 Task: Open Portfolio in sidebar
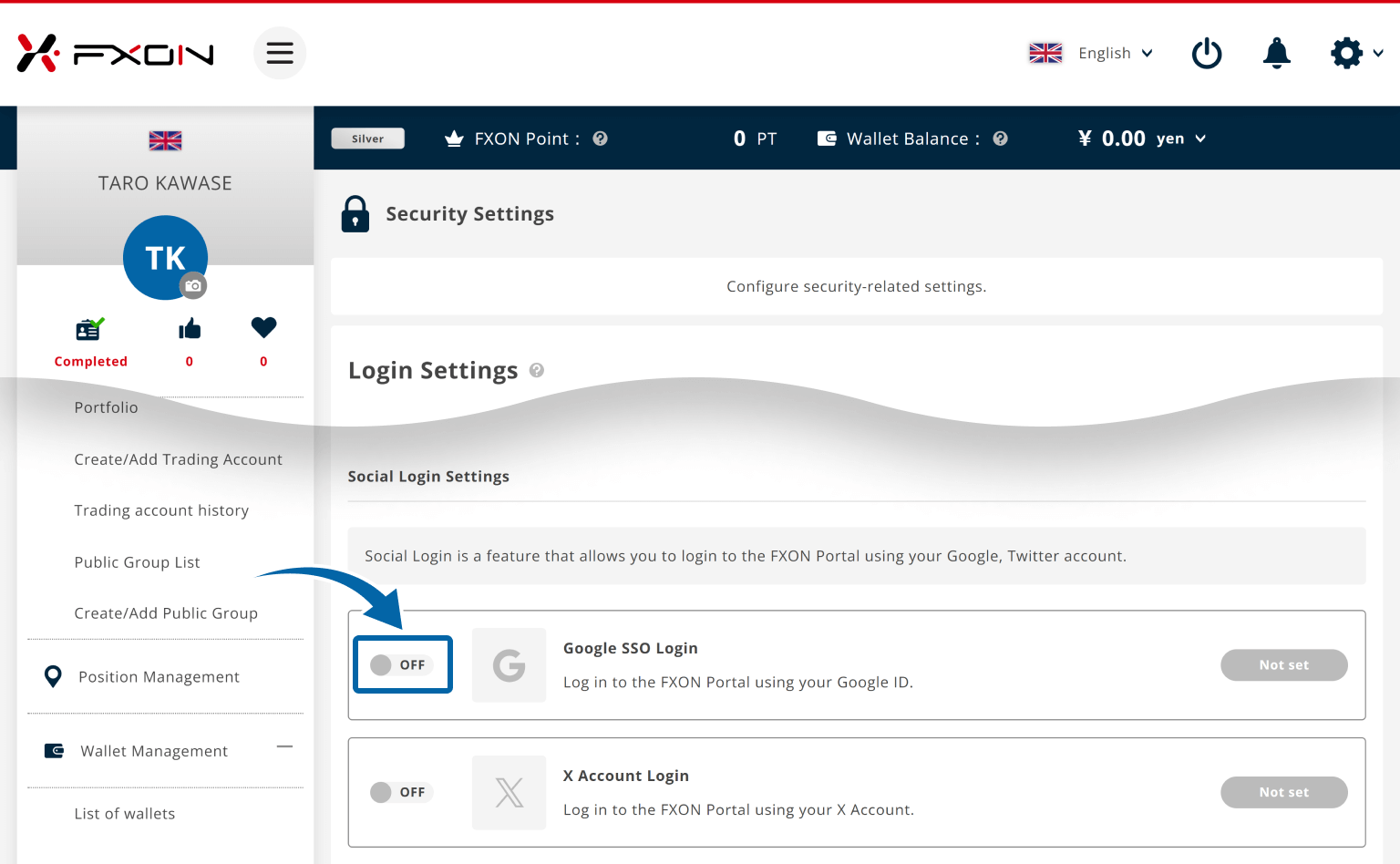(x=106, y=407)
